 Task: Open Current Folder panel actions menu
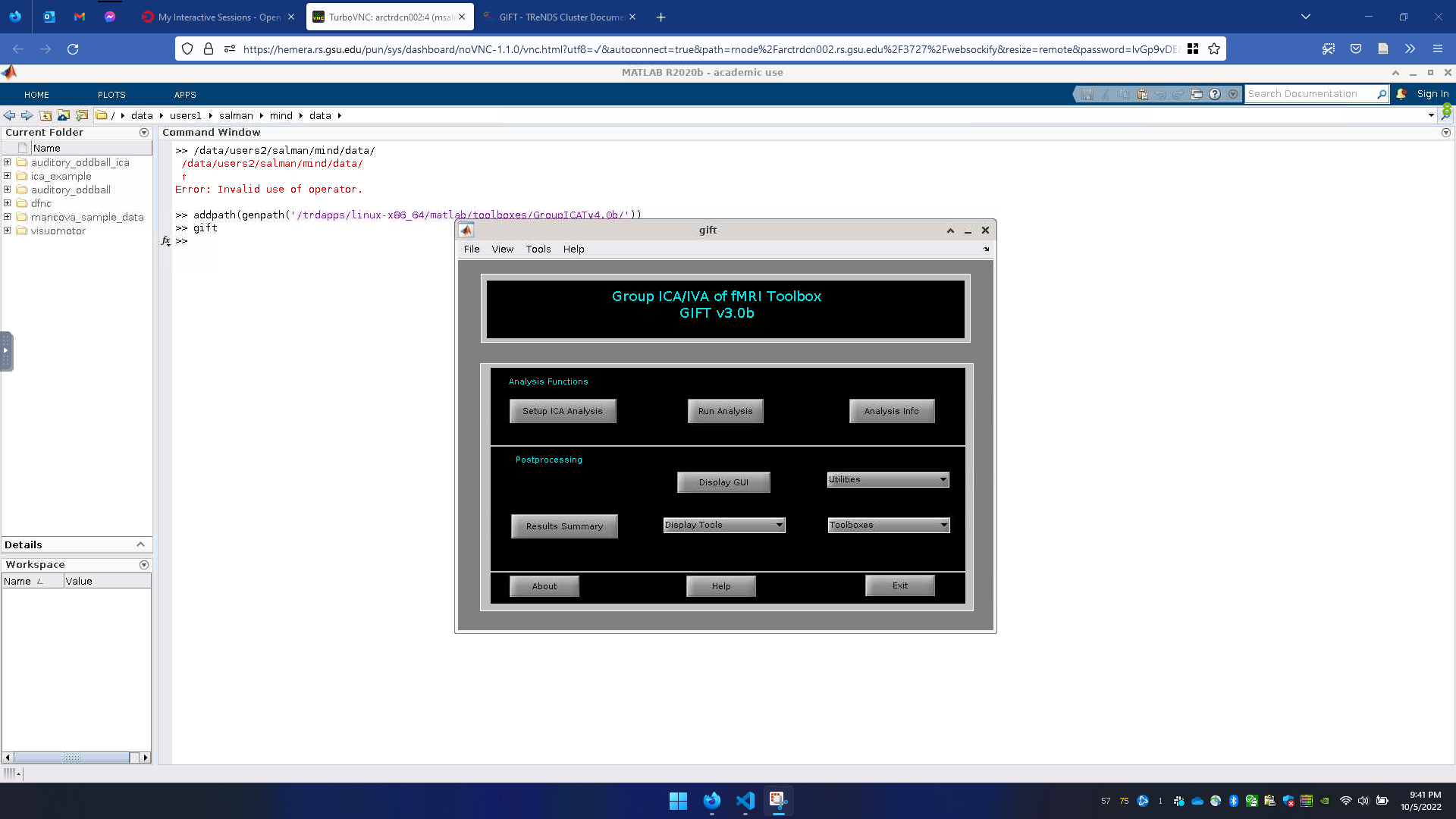[144, 133]
